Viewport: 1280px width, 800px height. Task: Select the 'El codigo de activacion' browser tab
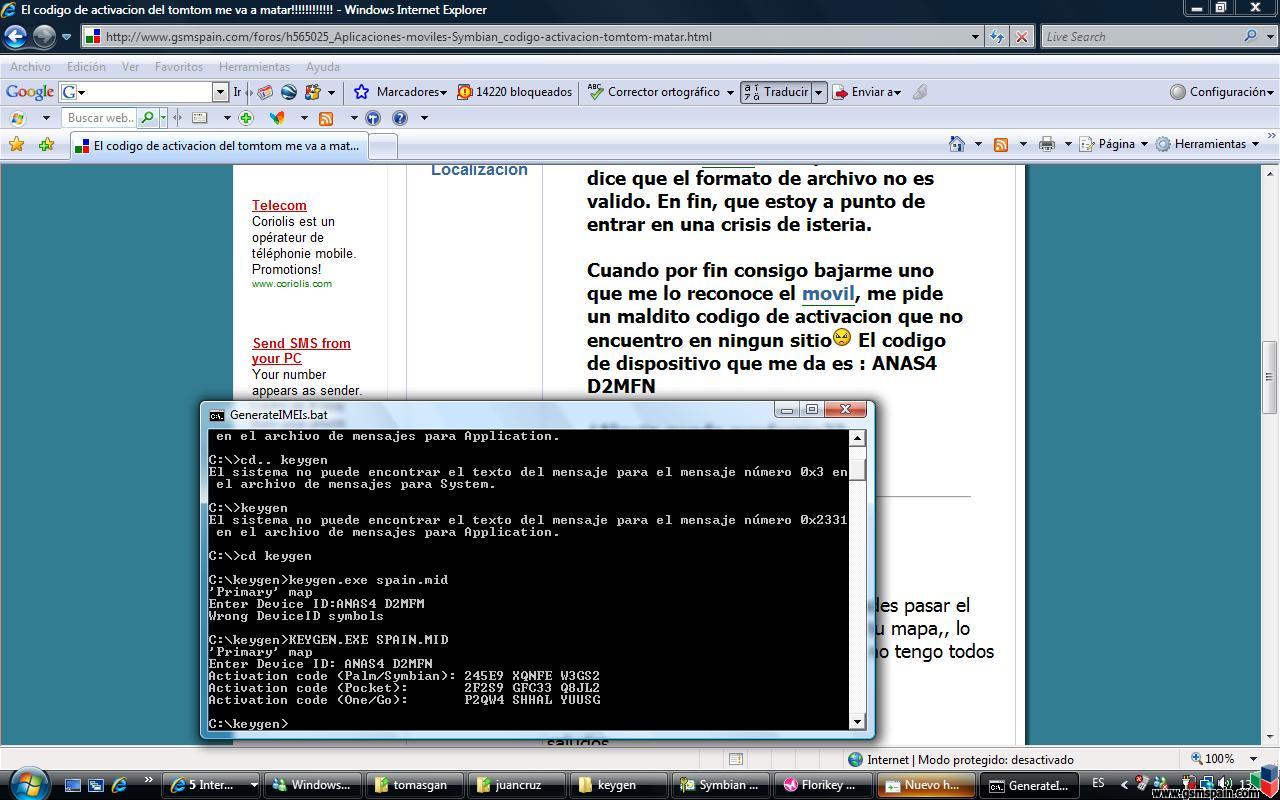click(x=218, y=145)
